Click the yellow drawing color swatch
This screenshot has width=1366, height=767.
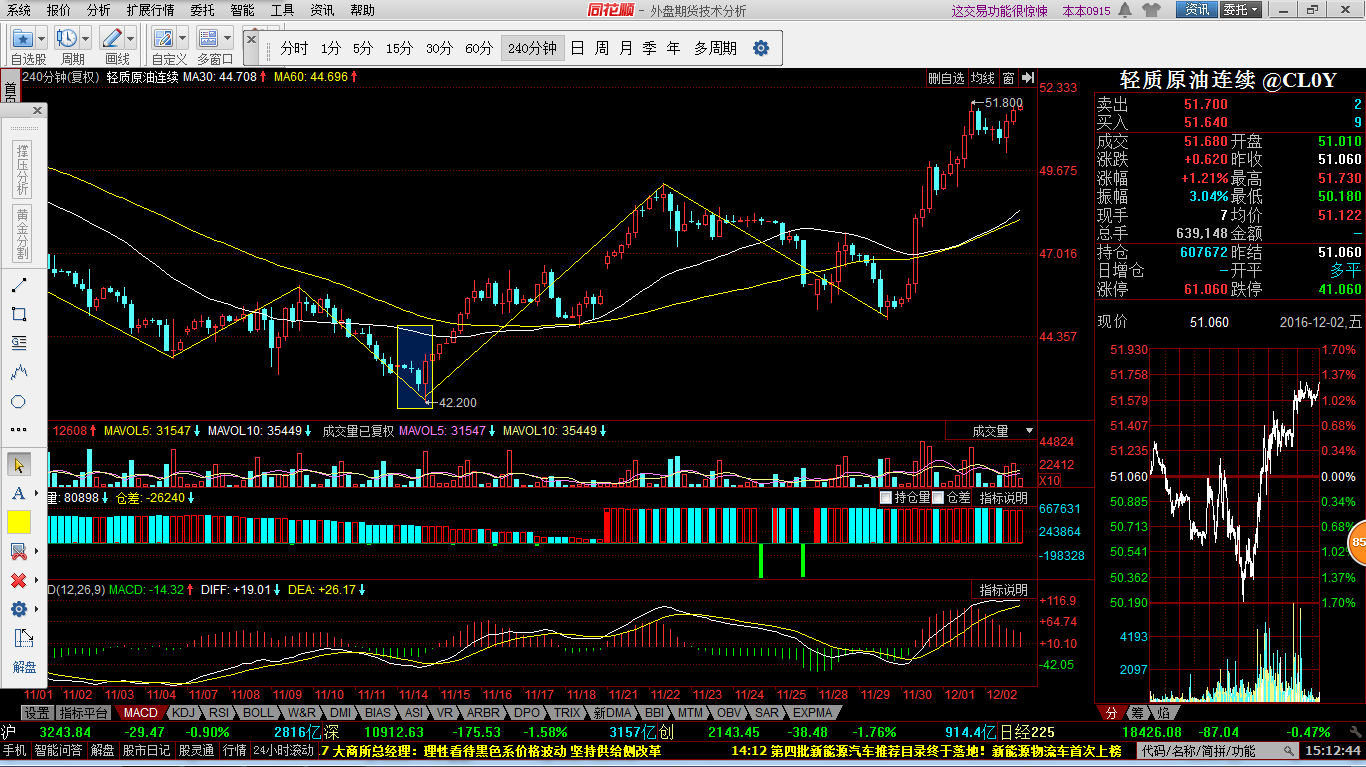[19, 522]
